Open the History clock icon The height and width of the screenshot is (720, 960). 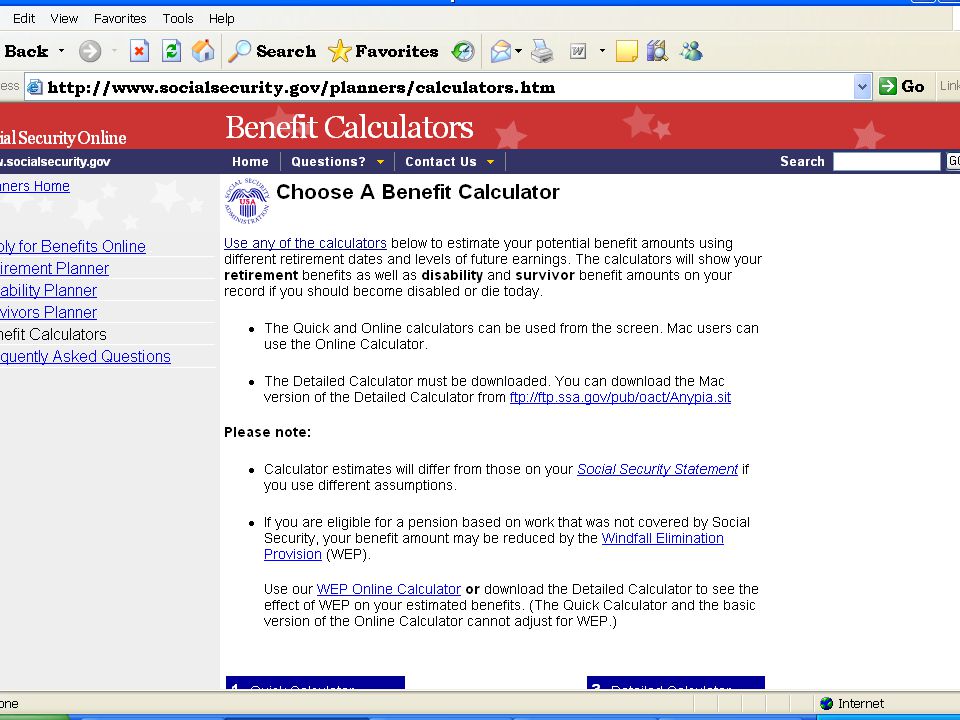[x=463, y=51]
